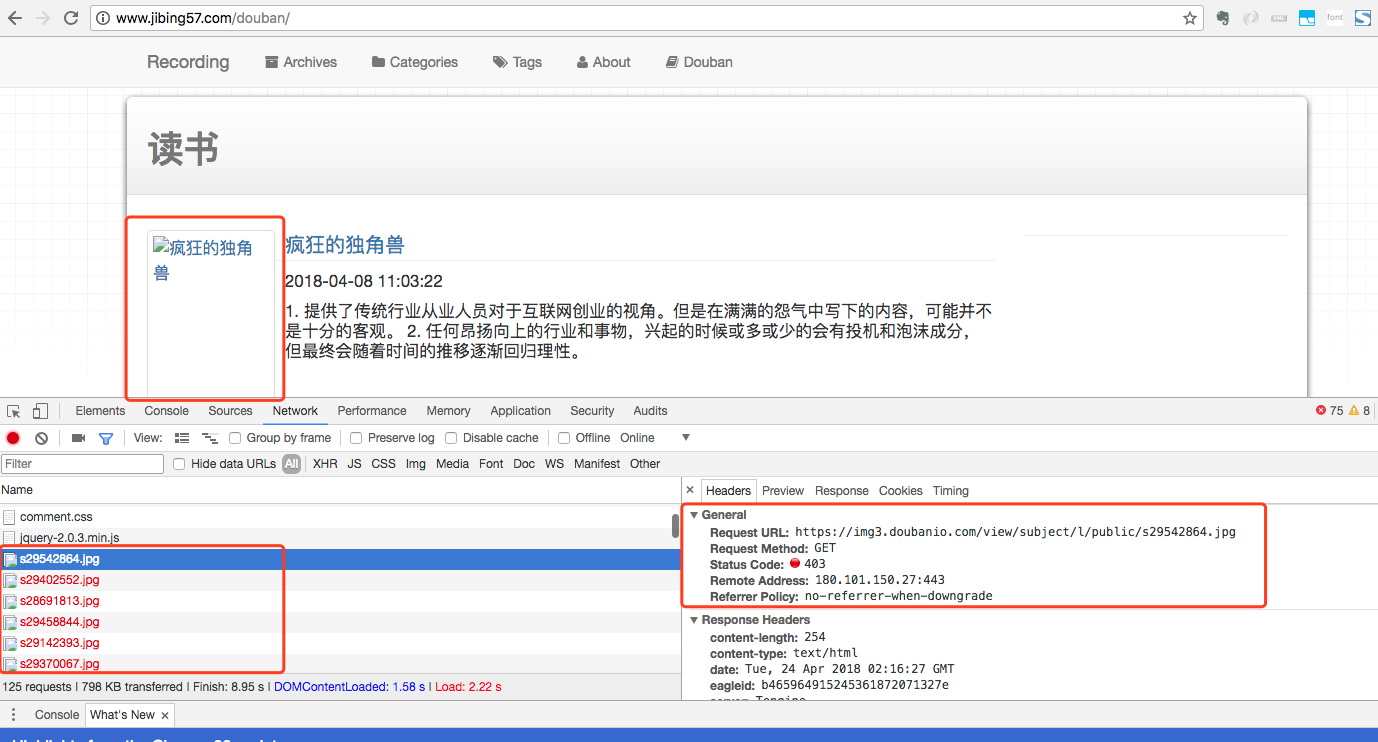
Task: Open the Categories nav link
Action: coord(415,62)
